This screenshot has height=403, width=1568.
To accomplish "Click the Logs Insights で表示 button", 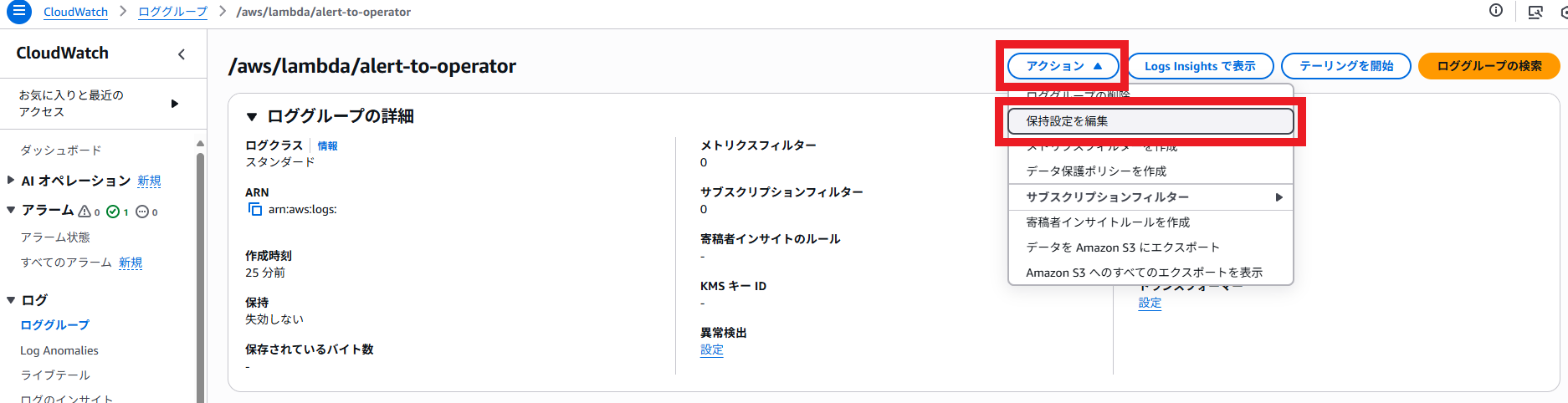I will tap(1200, 66).
